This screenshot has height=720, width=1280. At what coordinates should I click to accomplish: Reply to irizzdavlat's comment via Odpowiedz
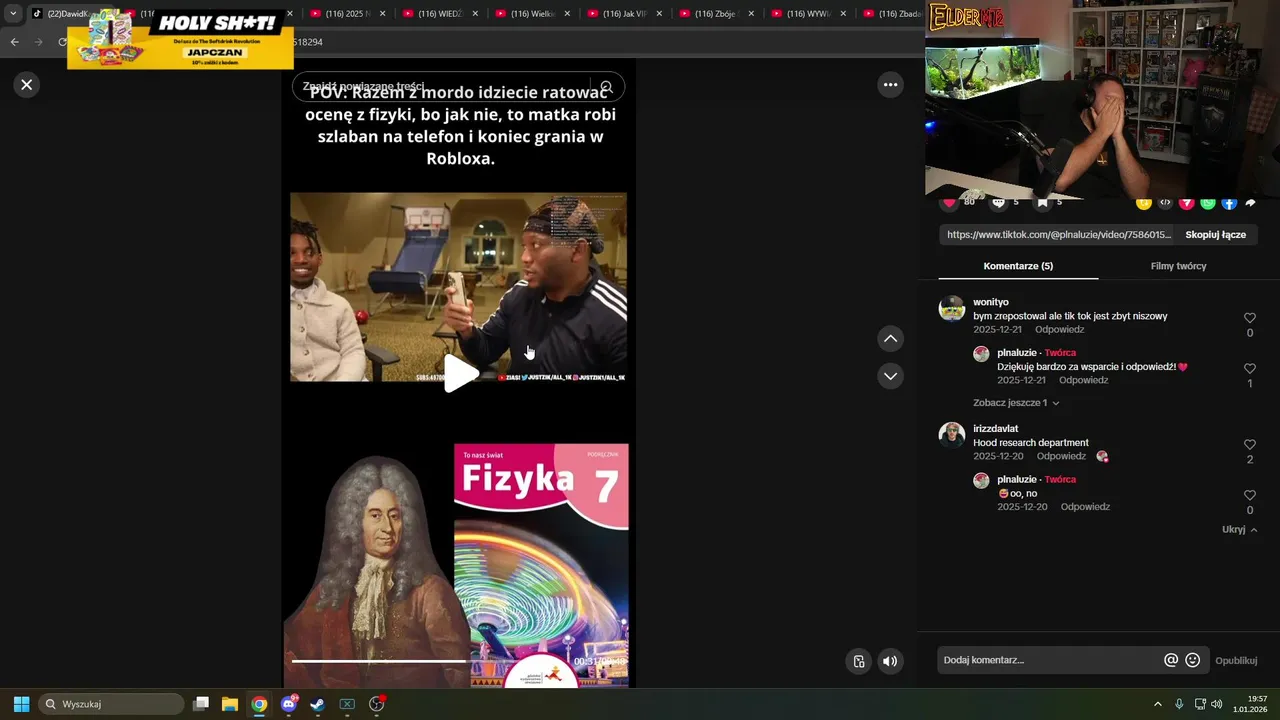[1061, 457]
